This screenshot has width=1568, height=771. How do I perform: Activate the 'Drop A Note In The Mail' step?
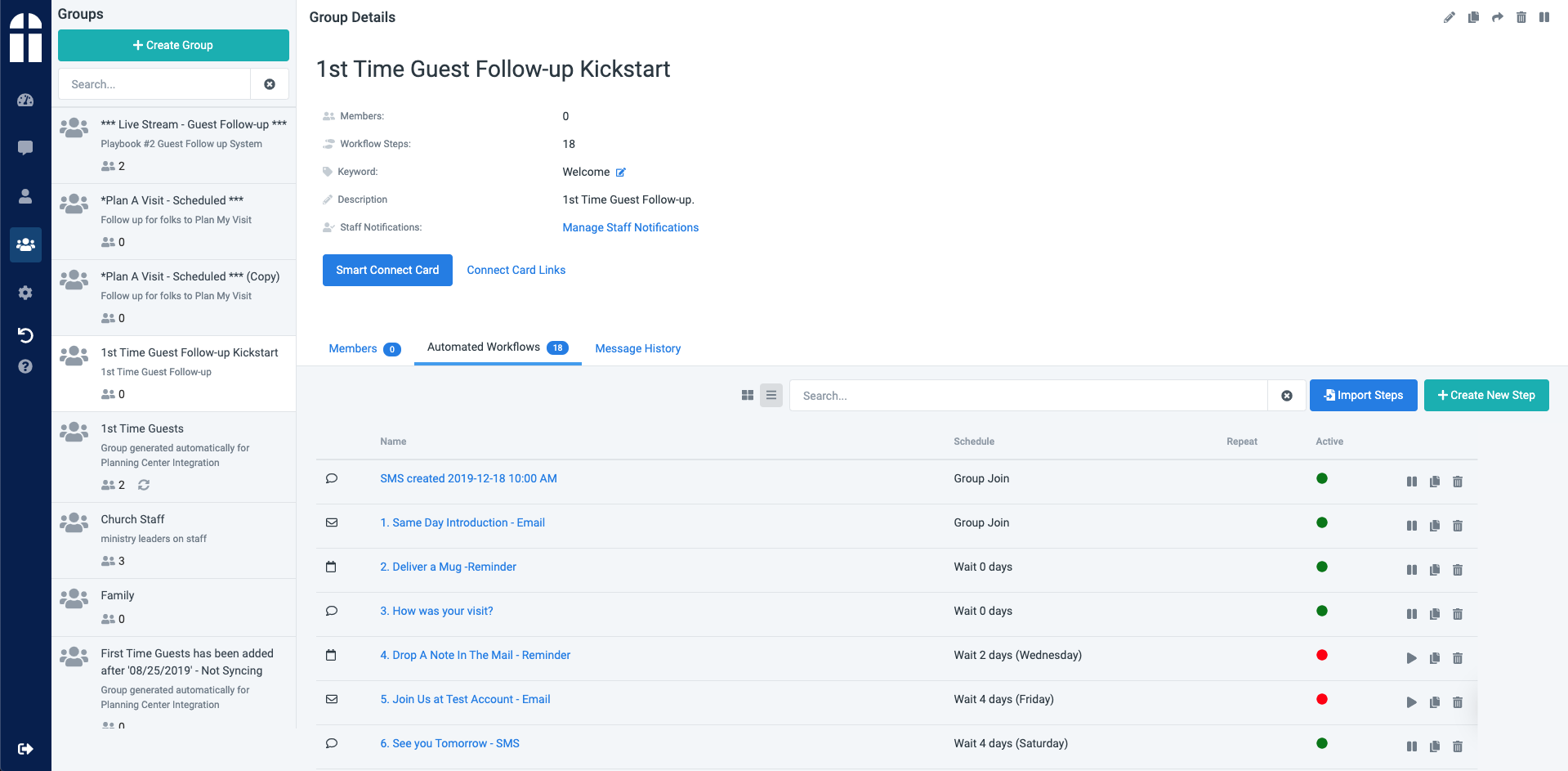point(1411,658)
